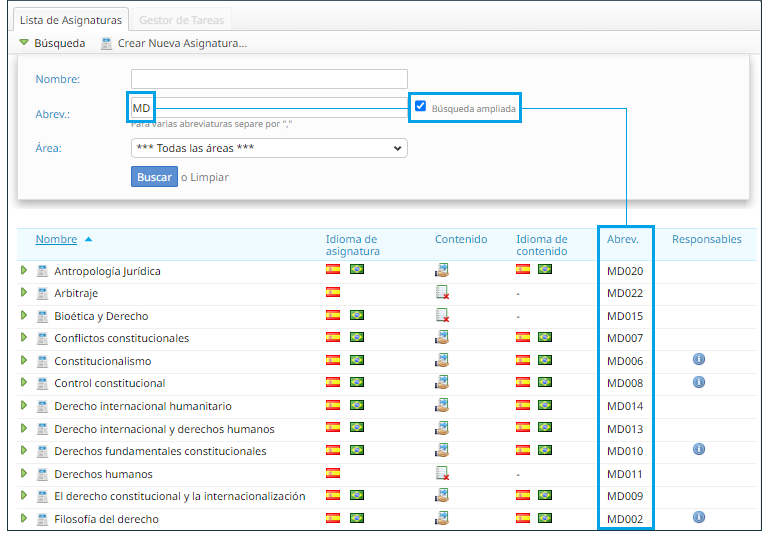The width and height of the screenshot is (764, 533).
Task: Click missing-content icon in Arbitraje row
Action: pos(442,292)
